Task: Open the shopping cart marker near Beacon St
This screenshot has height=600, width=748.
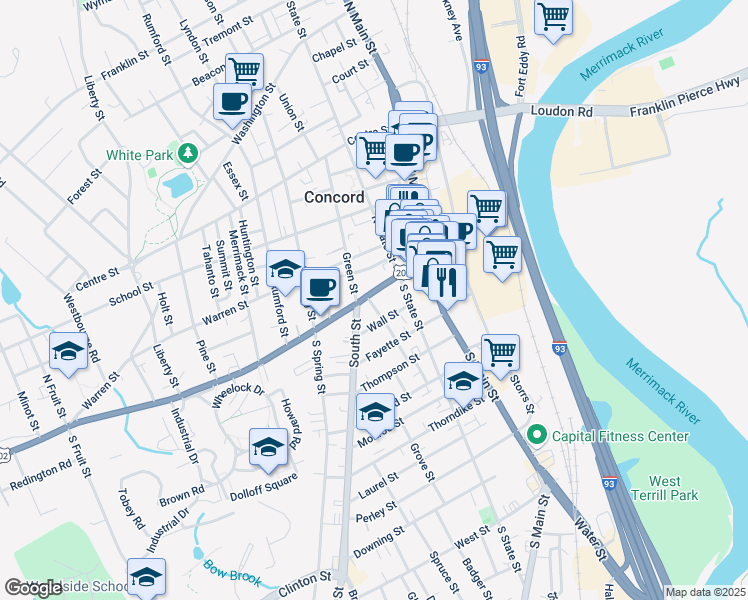Action: (245, 70)
